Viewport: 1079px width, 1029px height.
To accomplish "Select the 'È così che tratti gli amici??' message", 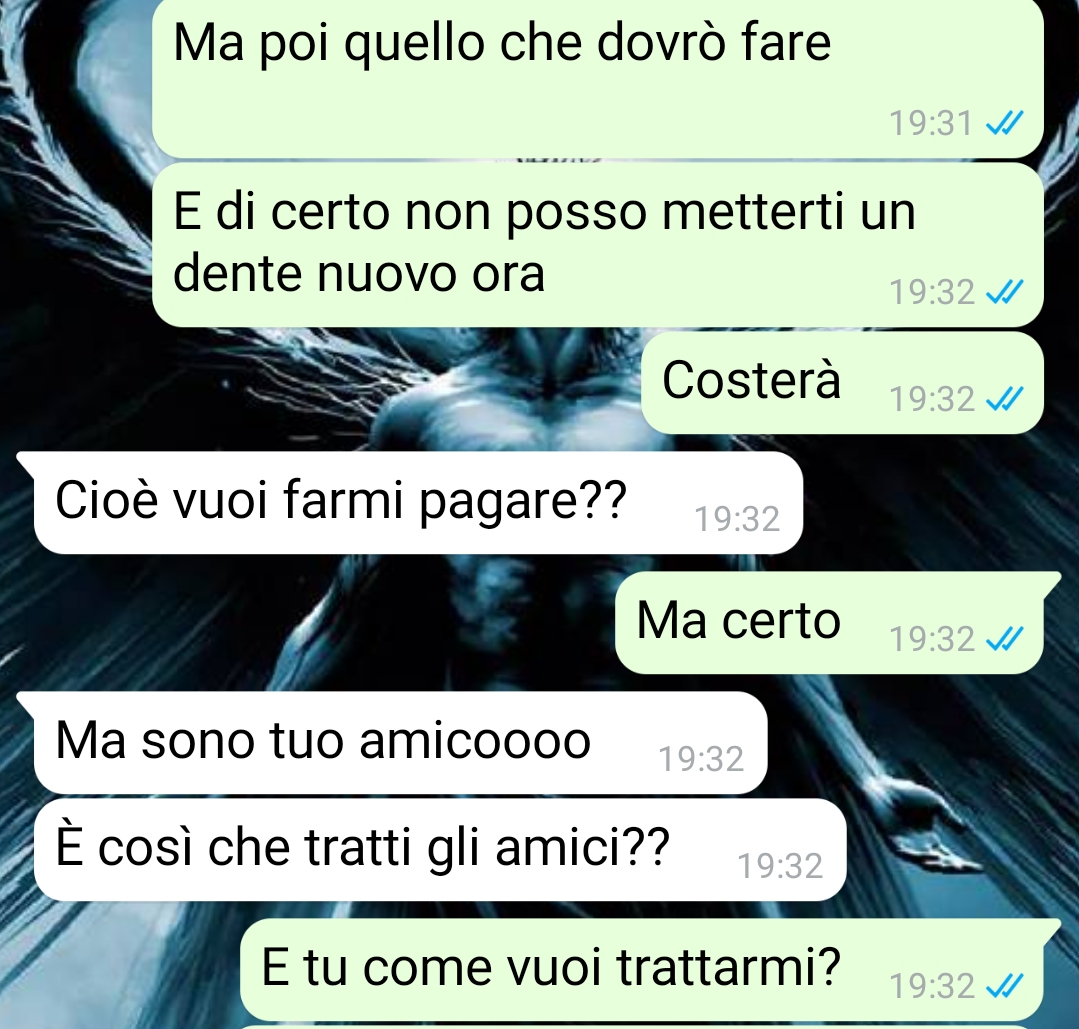I will [x=440, y=850].
